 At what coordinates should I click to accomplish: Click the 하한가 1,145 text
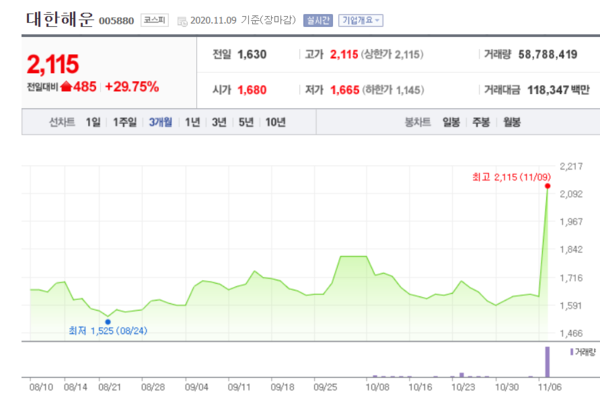393,90
